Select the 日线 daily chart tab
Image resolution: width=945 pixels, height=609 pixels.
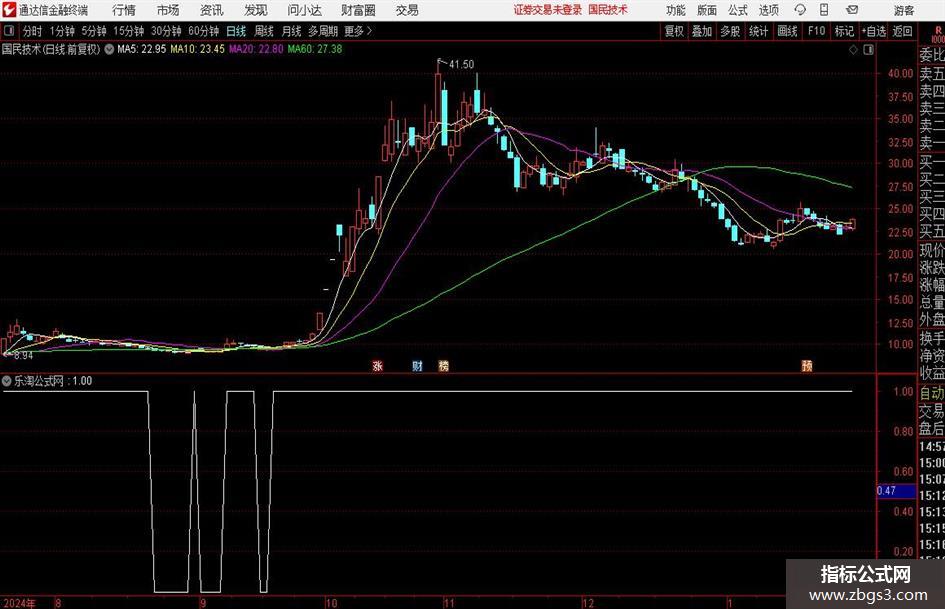point(236,31)
